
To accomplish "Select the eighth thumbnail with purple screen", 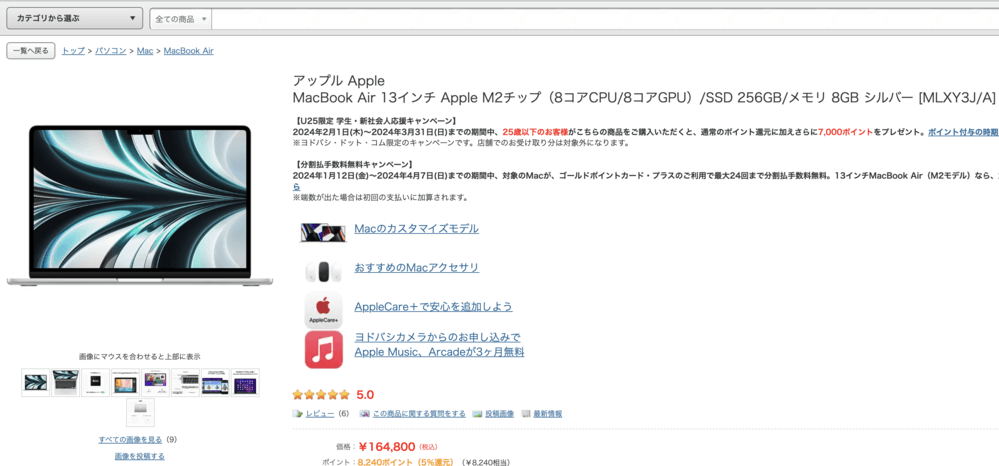I will [245, 382].
